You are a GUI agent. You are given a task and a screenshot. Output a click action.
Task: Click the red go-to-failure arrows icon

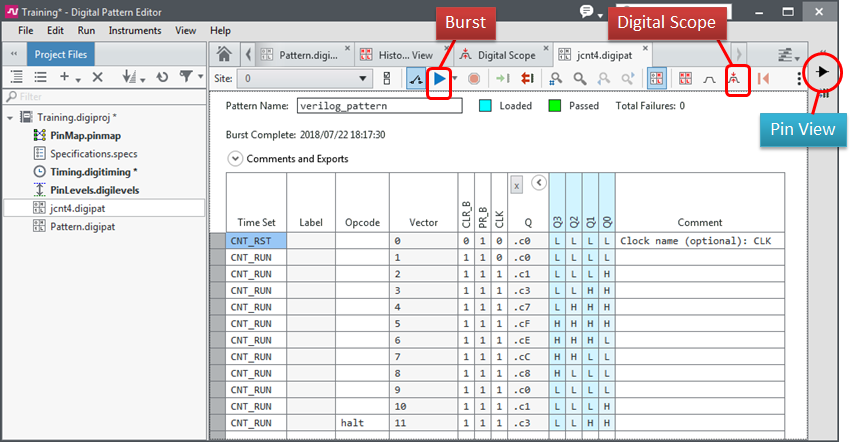click(x=527, y=79)
